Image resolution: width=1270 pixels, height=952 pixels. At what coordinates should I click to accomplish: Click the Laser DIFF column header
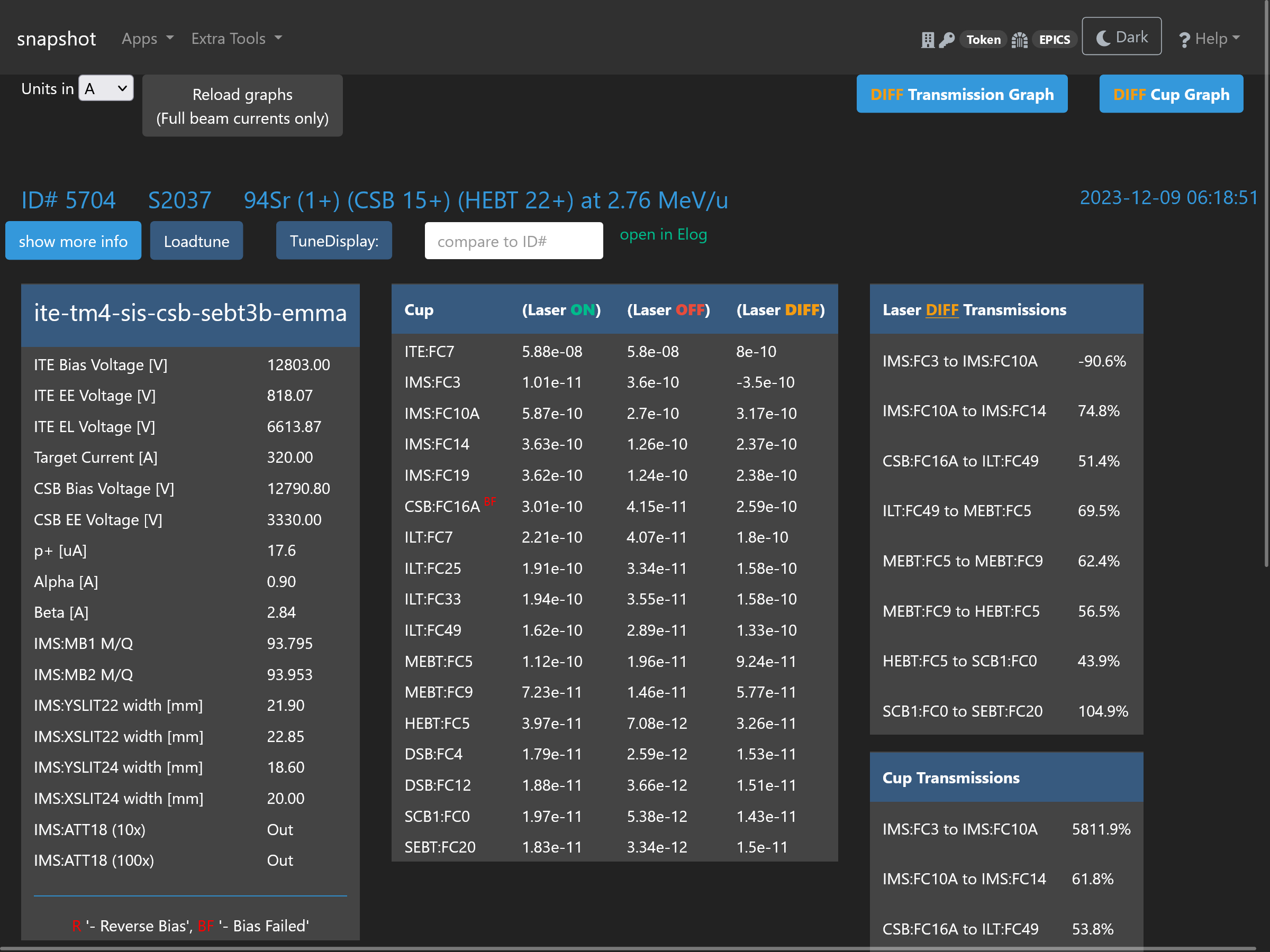[x=781, y=310]
